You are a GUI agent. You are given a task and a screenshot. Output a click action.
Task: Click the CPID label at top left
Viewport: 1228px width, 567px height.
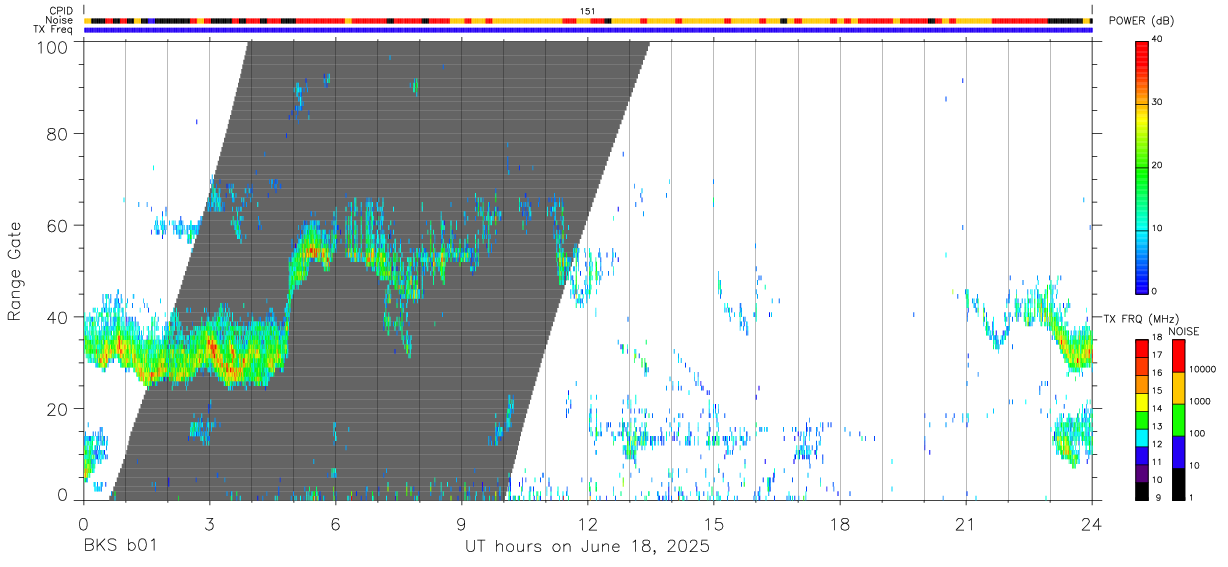click(61, 11)
